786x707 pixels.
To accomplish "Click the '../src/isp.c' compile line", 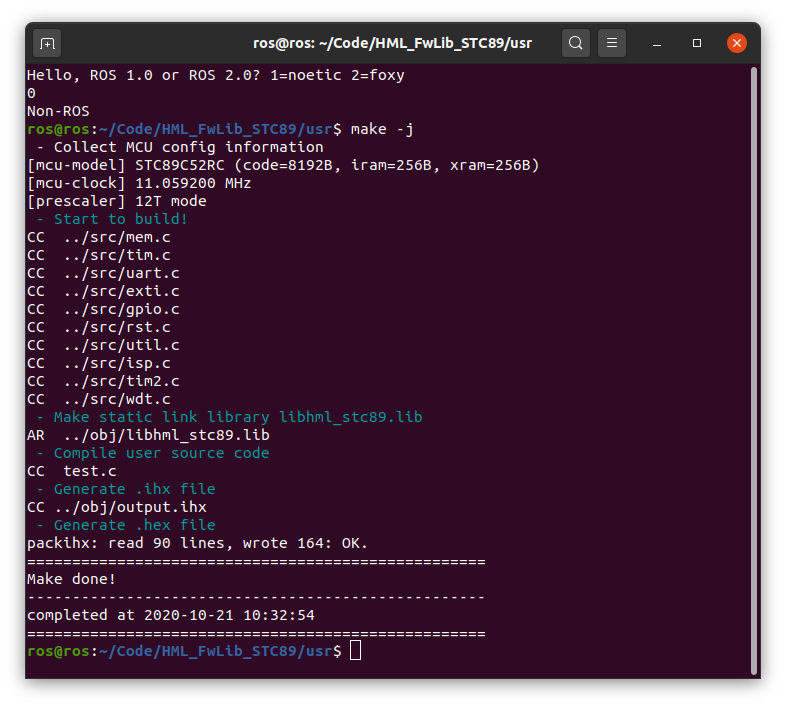I will 99,364.
